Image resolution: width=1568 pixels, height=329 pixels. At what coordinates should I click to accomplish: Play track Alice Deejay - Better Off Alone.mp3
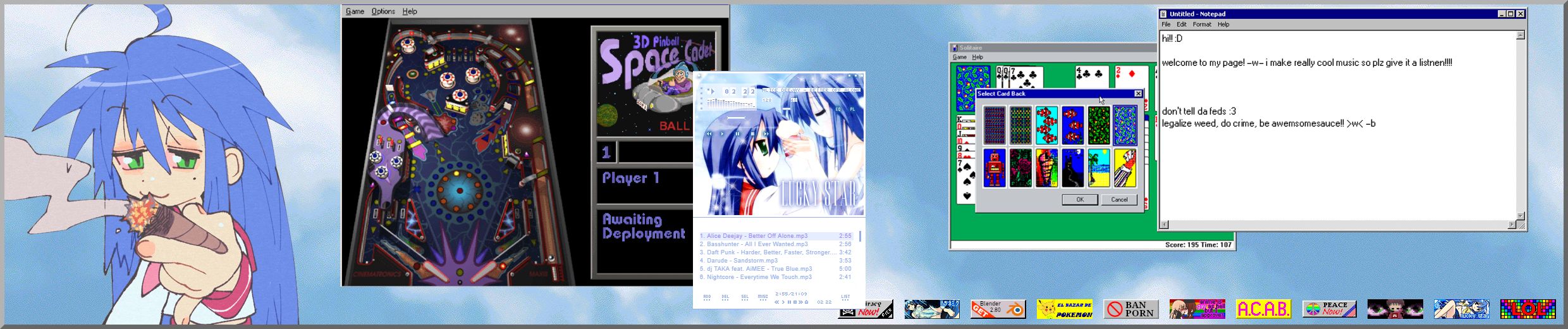(x=775, y=236)
